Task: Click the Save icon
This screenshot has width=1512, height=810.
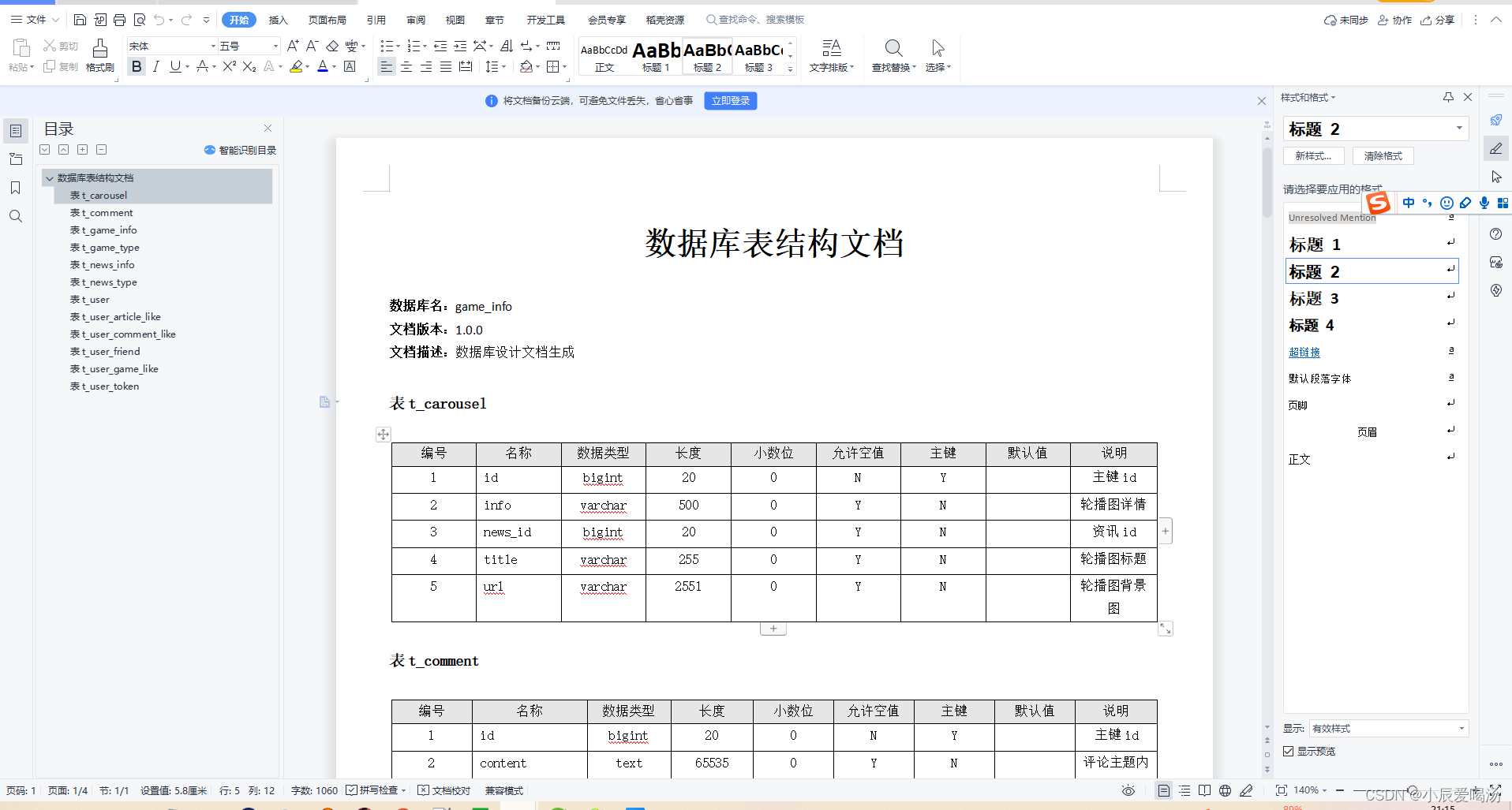Action: 80,20
